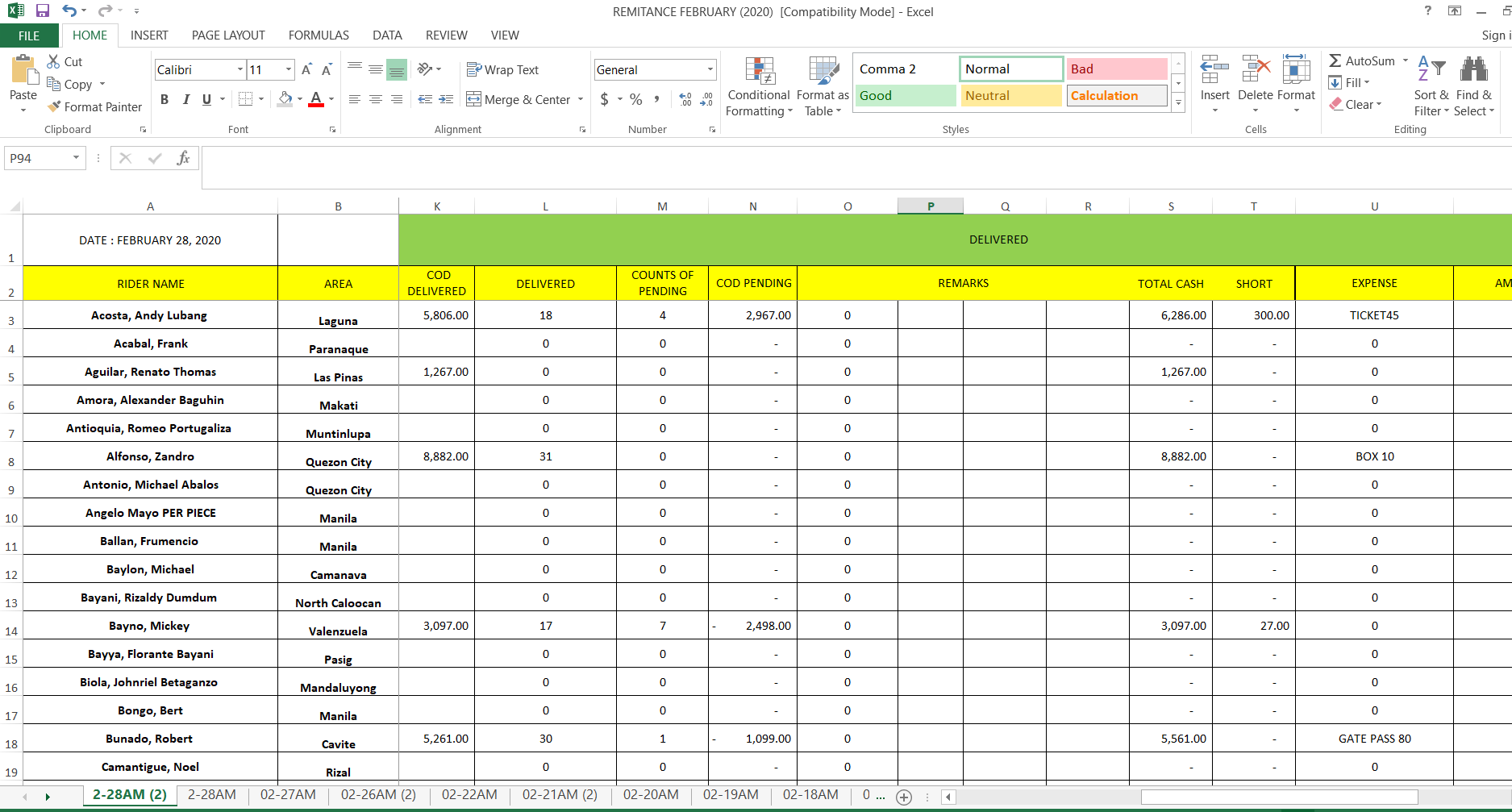Click the Redo arrow icon

click(105, 11)
